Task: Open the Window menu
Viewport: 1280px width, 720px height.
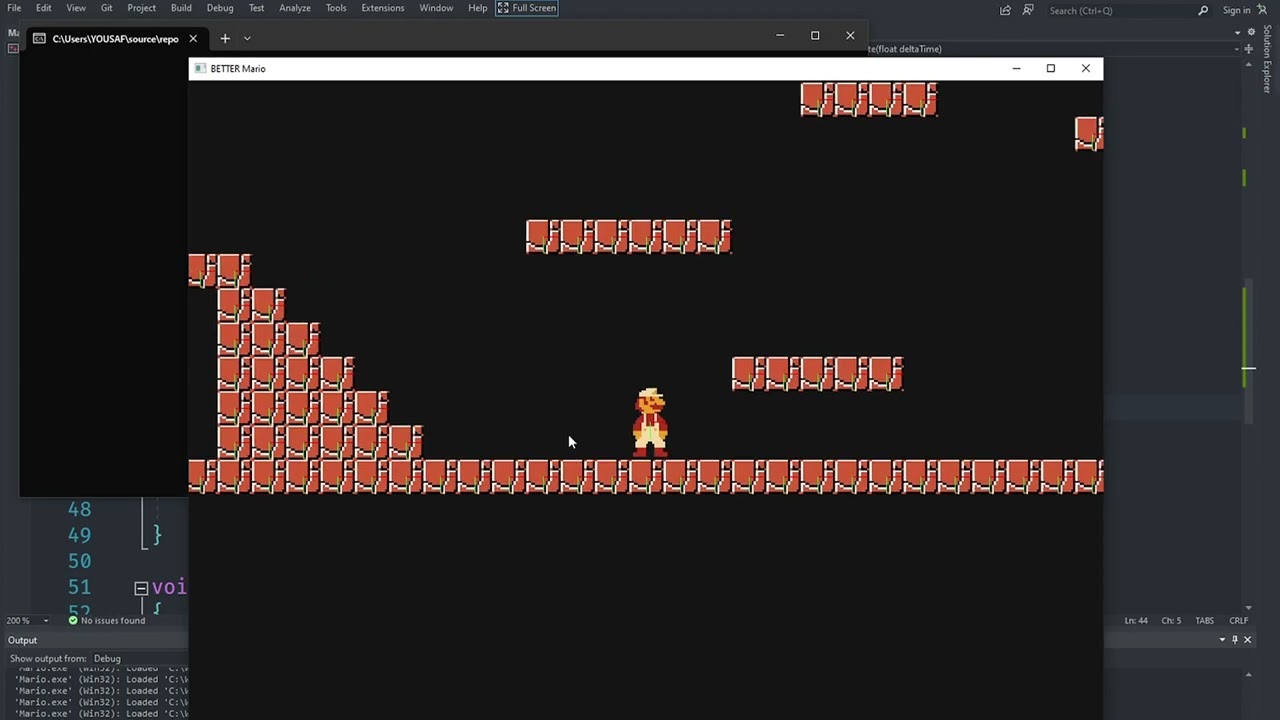Action: coord(436,8)
